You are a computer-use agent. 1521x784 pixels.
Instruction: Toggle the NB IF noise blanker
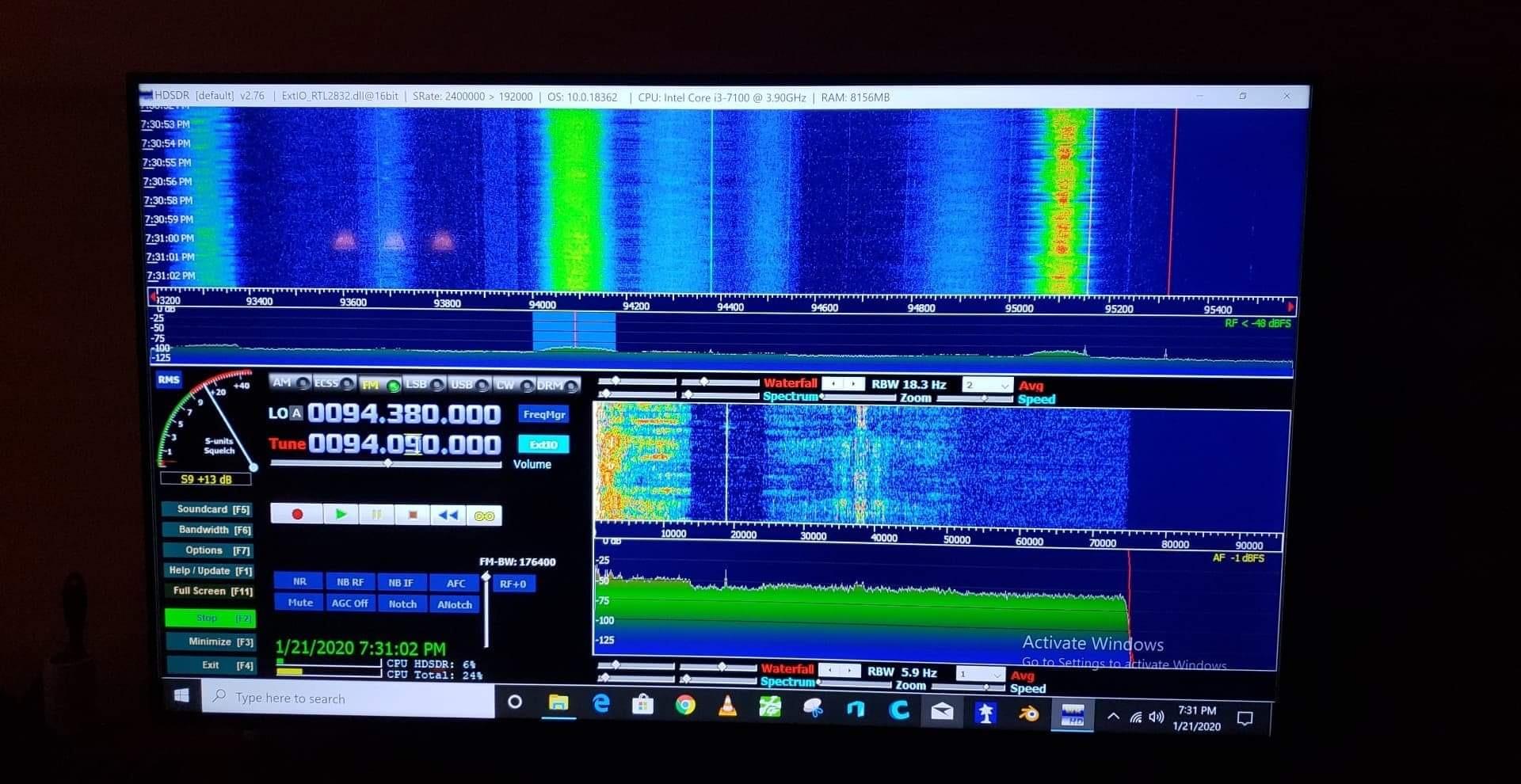coord(400,583)
